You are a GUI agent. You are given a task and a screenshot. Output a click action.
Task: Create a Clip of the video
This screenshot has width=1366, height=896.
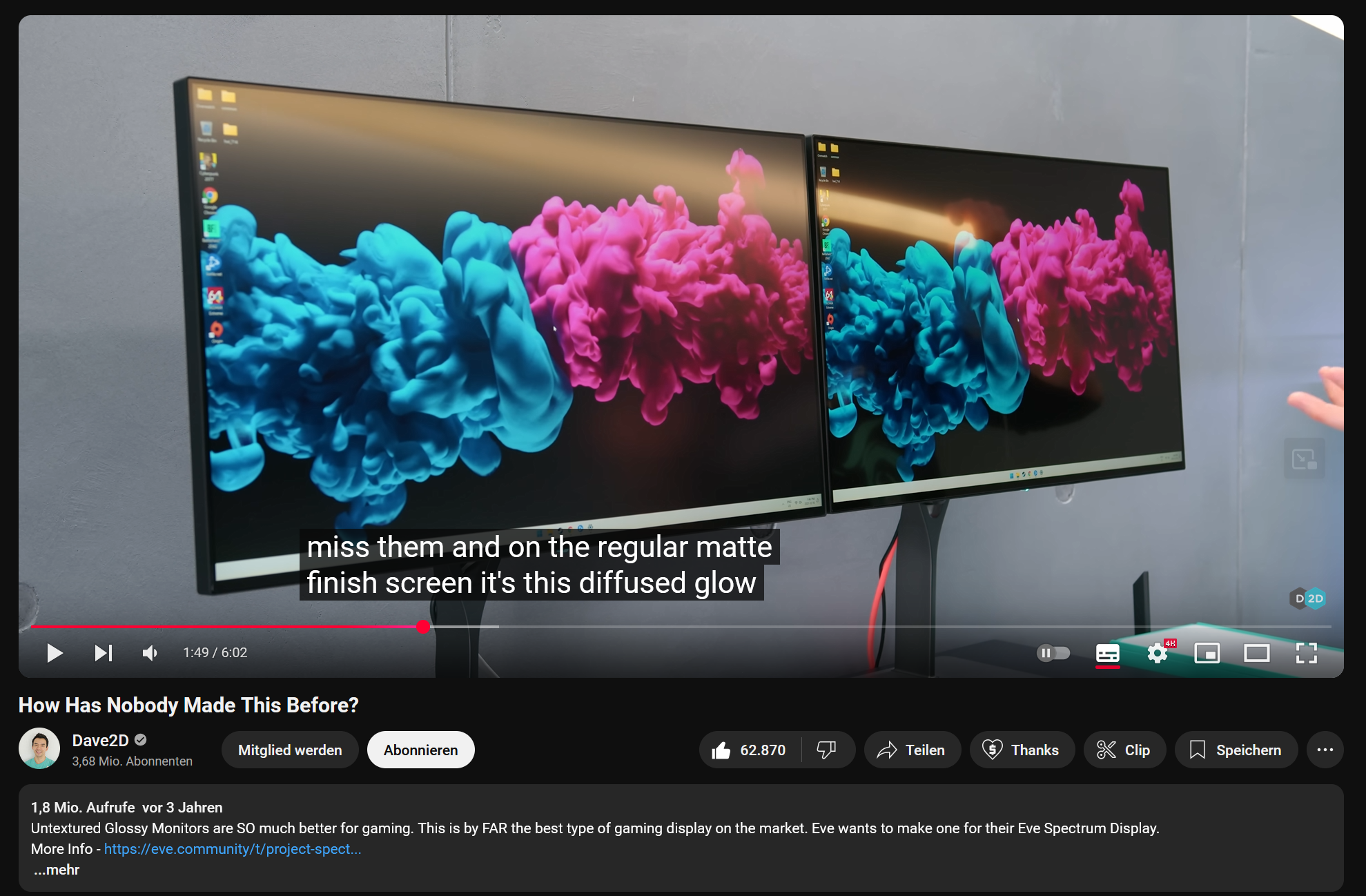(x=1124, y=750)
